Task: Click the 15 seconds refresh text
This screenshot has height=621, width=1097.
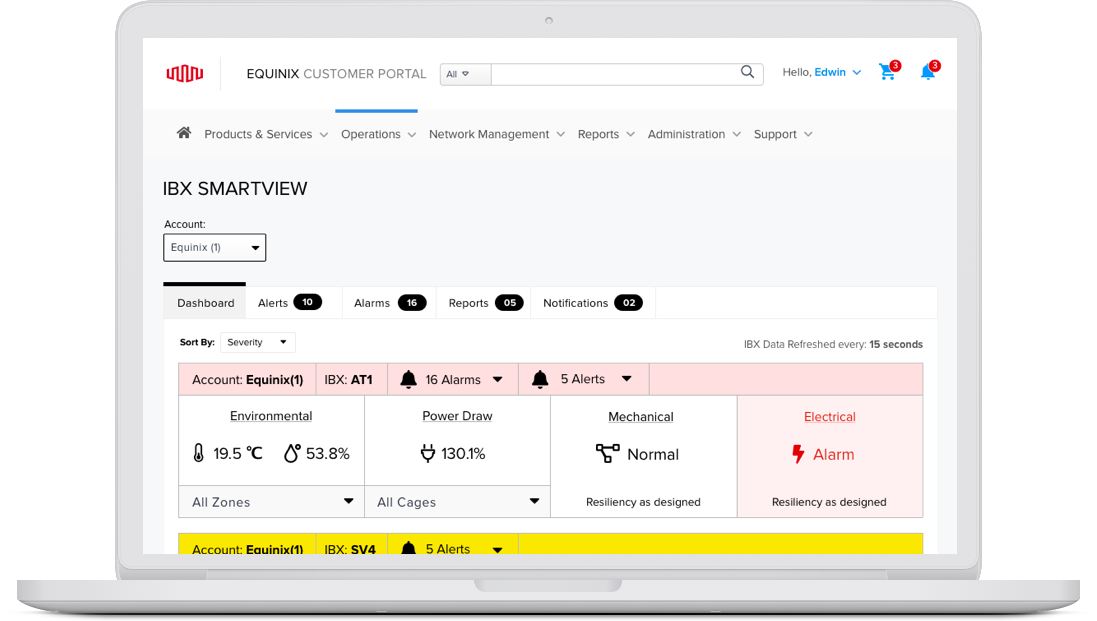Action: coord(896,344)
